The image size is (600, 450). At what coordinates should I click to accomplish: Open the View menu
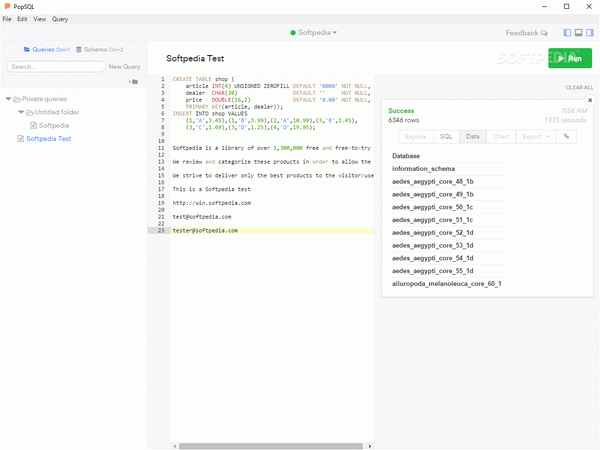click(39, 19)
